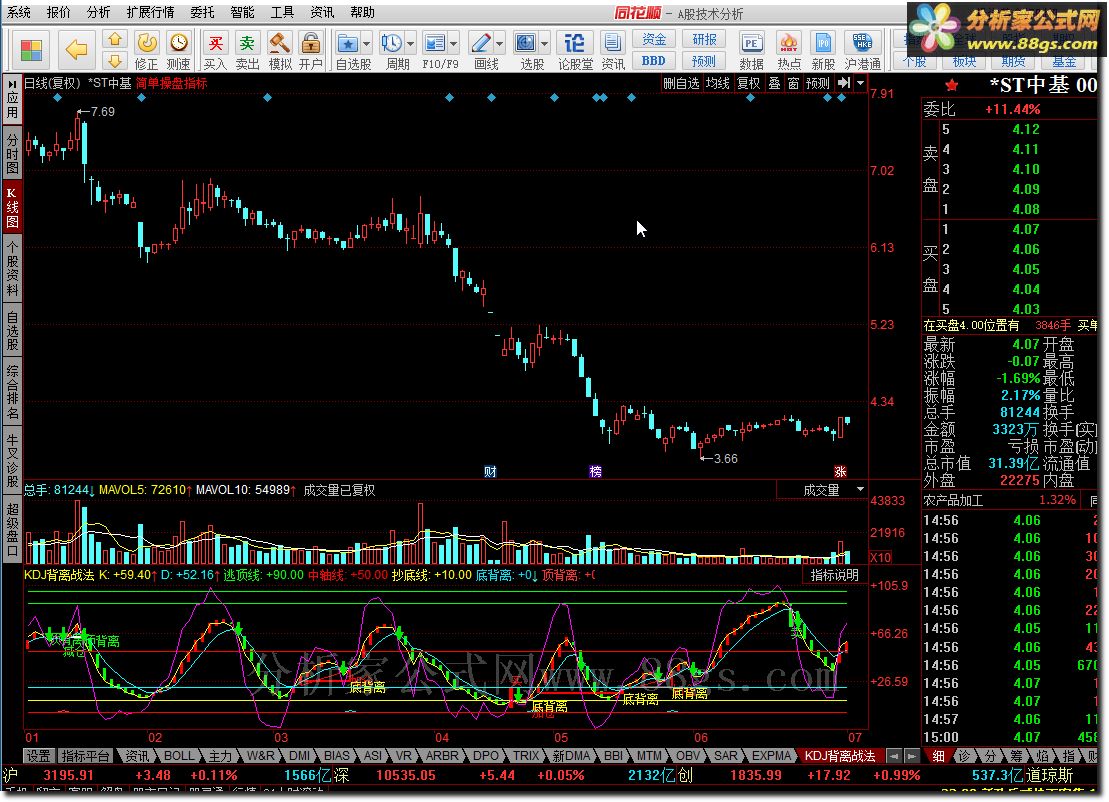Open the 扩展行情 menu

tap(151, 12)
